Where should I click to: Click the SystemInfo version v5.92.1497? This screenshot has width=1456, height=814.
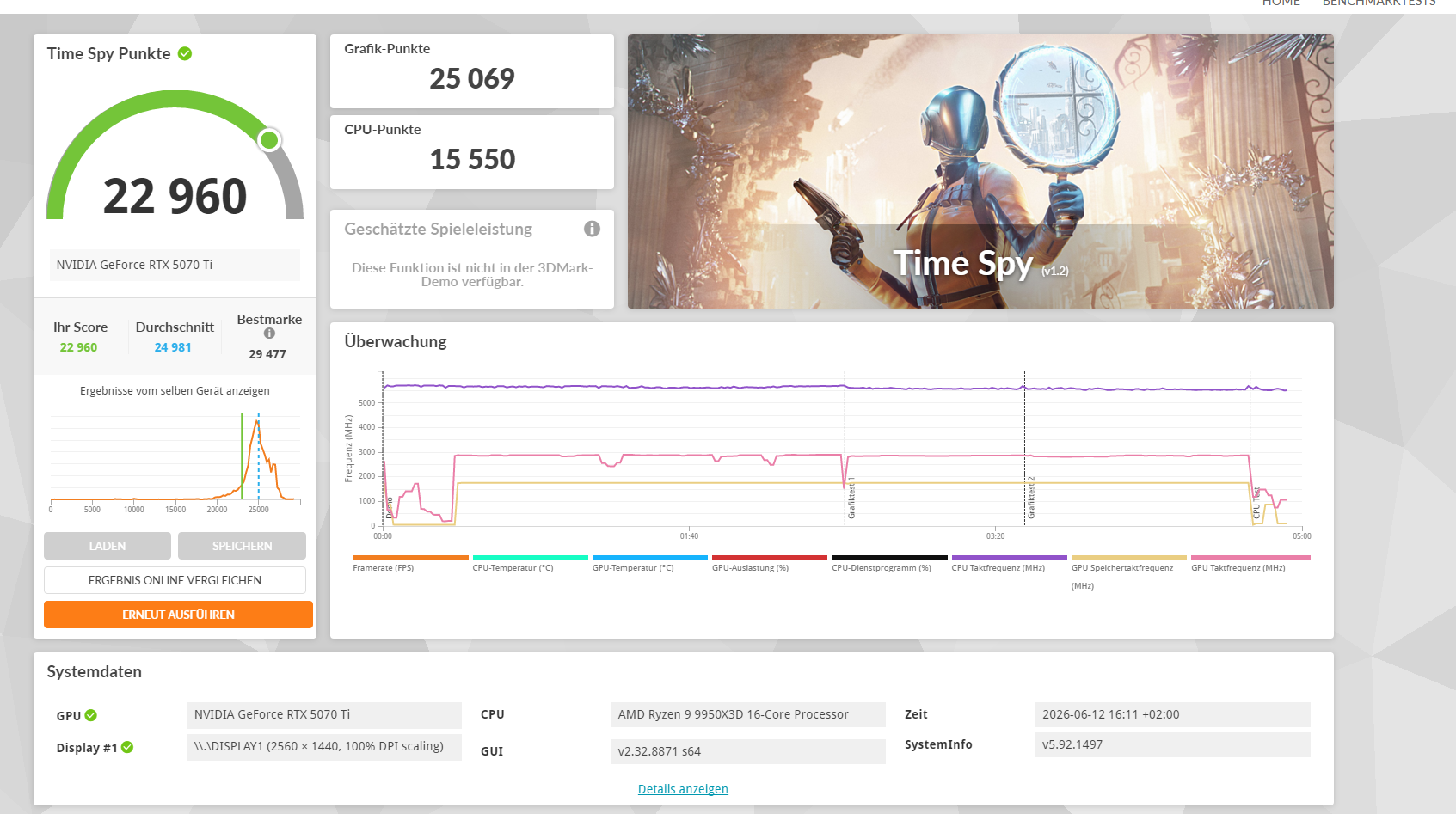click(1173, 744)
